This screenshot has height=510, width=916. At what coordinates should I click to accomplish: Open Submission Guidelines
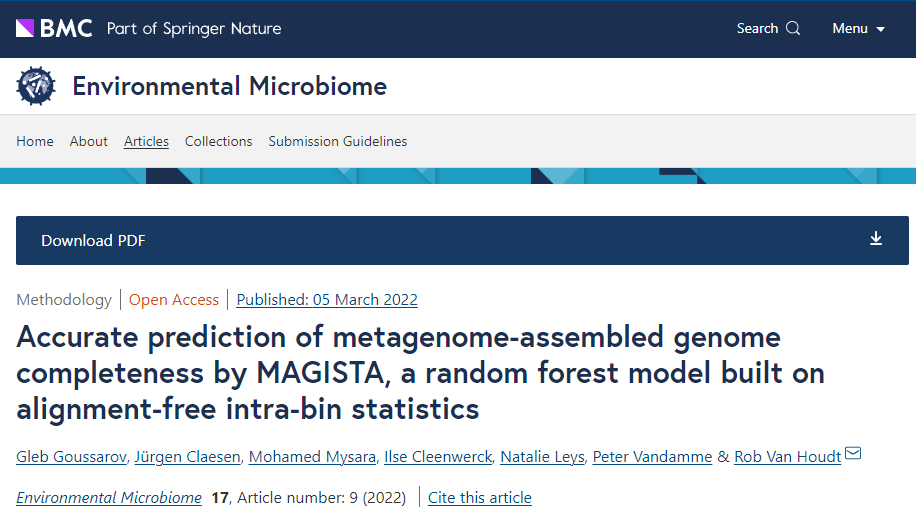point(338,141)
